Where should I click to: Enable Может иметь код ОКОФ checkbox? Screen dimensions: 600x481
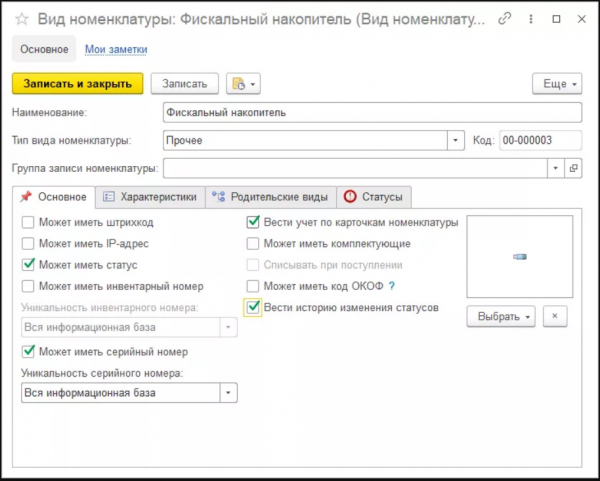tap(253, 286)
